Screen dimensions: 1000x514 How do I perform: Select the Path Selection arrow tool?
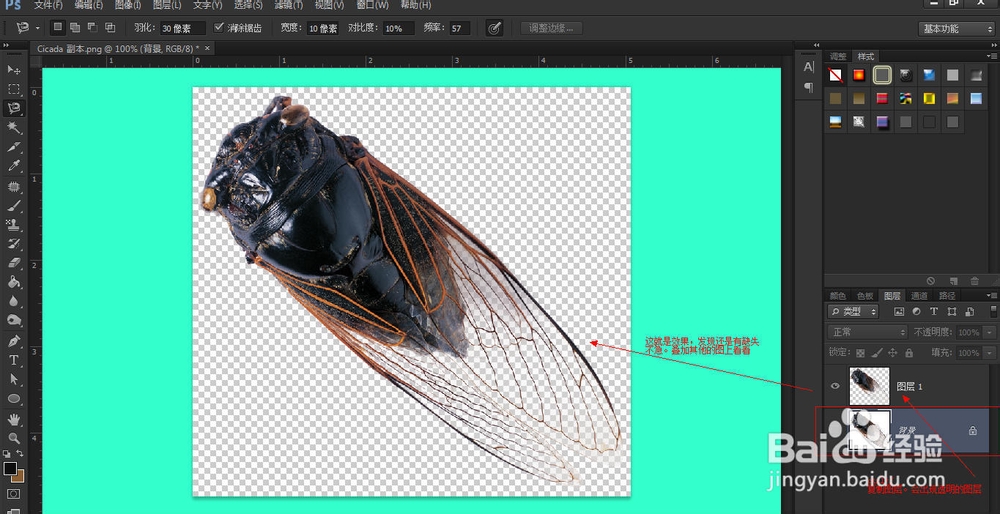point(13,379)
